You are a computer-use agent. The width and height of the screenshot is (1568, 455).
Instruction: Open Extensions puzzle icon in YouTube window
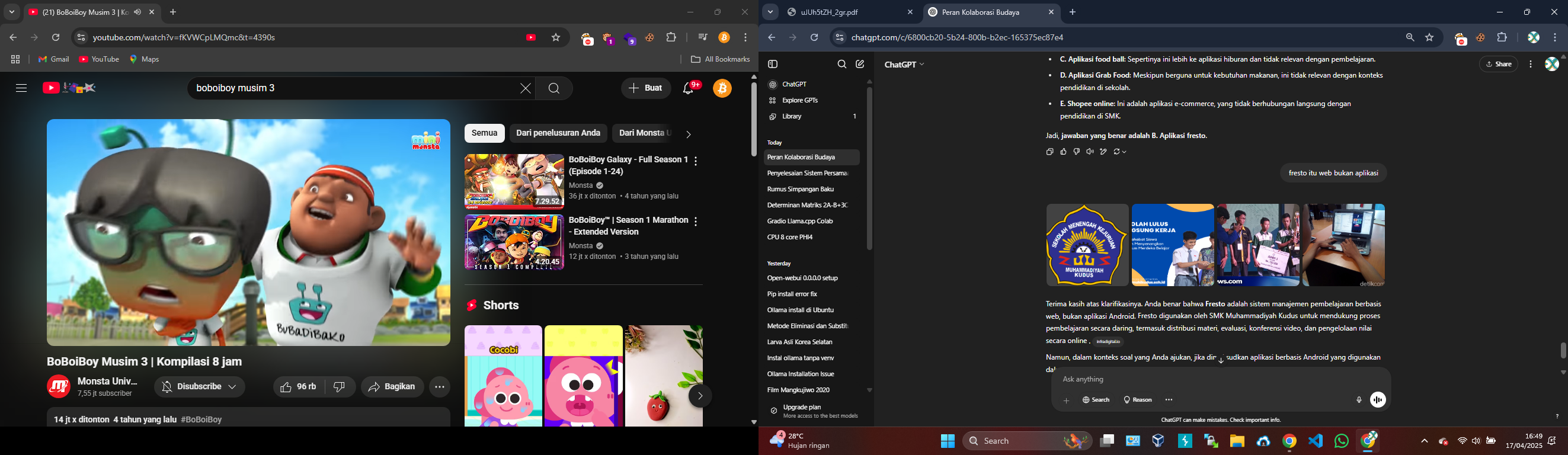coord(671,38)
